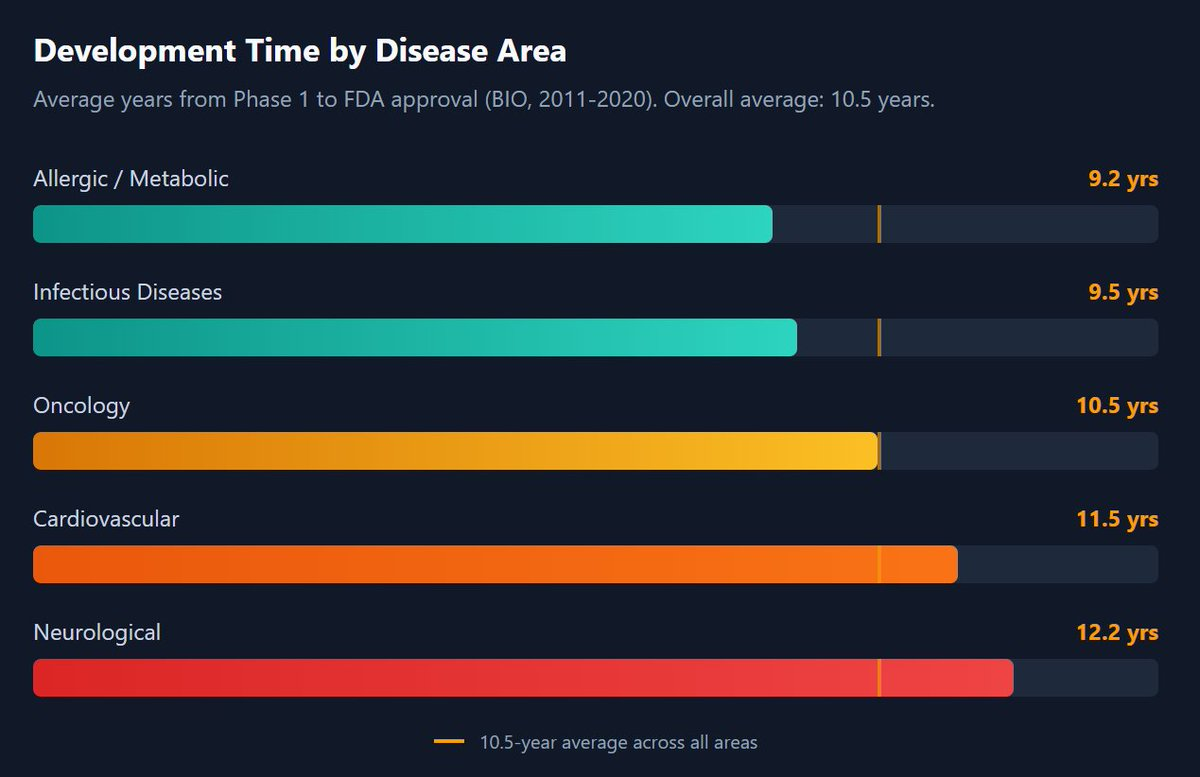This screenshot has width=1200, height=777.
Task: Click the 10.5-year average legend text
Action: pos(618,743)
